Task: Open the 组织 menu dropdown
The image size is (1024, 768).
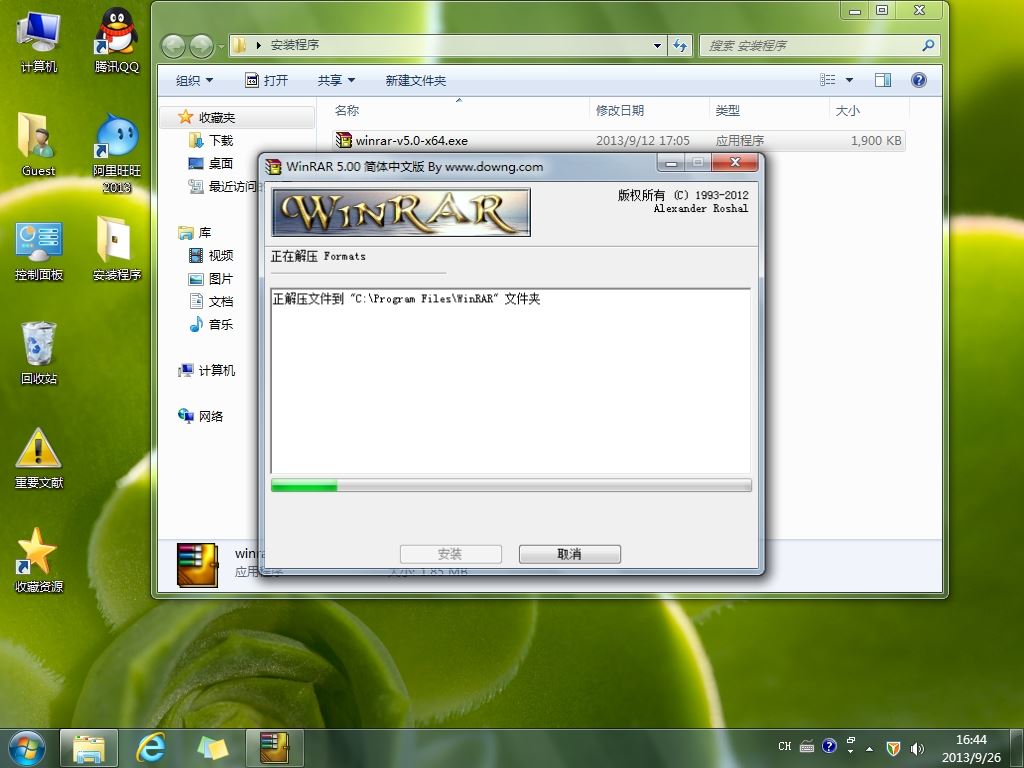Action: tap(194, 80)
